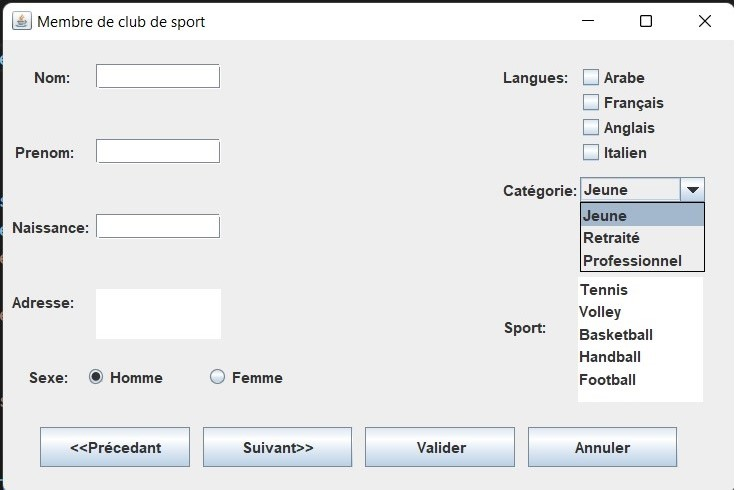Click inside the Adresse text area
736x490 pixels.
[x=158, y=314]
